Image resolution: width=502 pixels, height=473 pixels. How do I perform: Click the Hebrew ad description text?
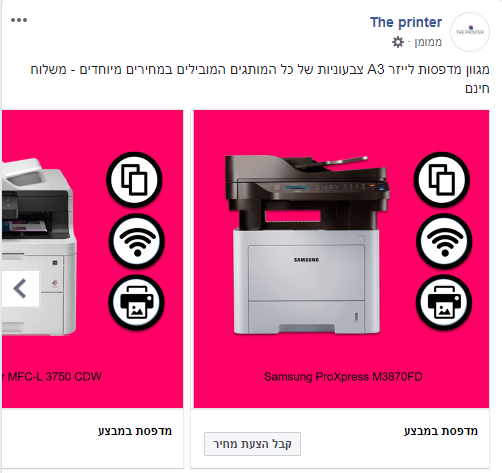tap(260, 79)
